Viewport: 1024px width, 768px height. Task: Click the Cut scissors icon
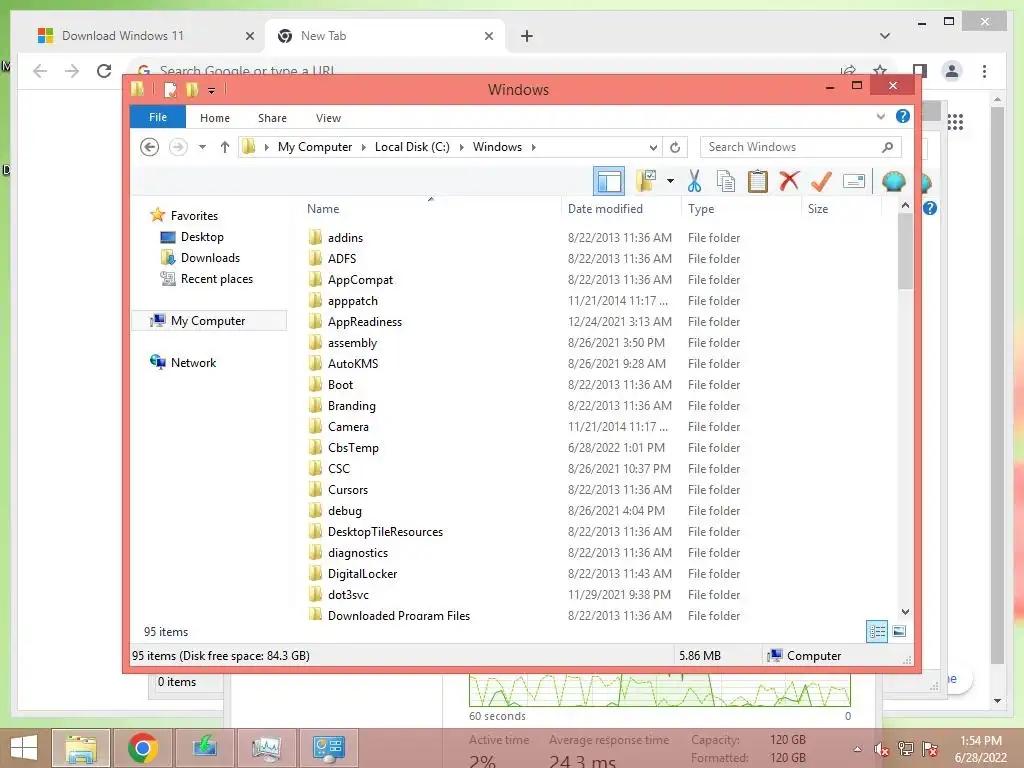(694, 181)
